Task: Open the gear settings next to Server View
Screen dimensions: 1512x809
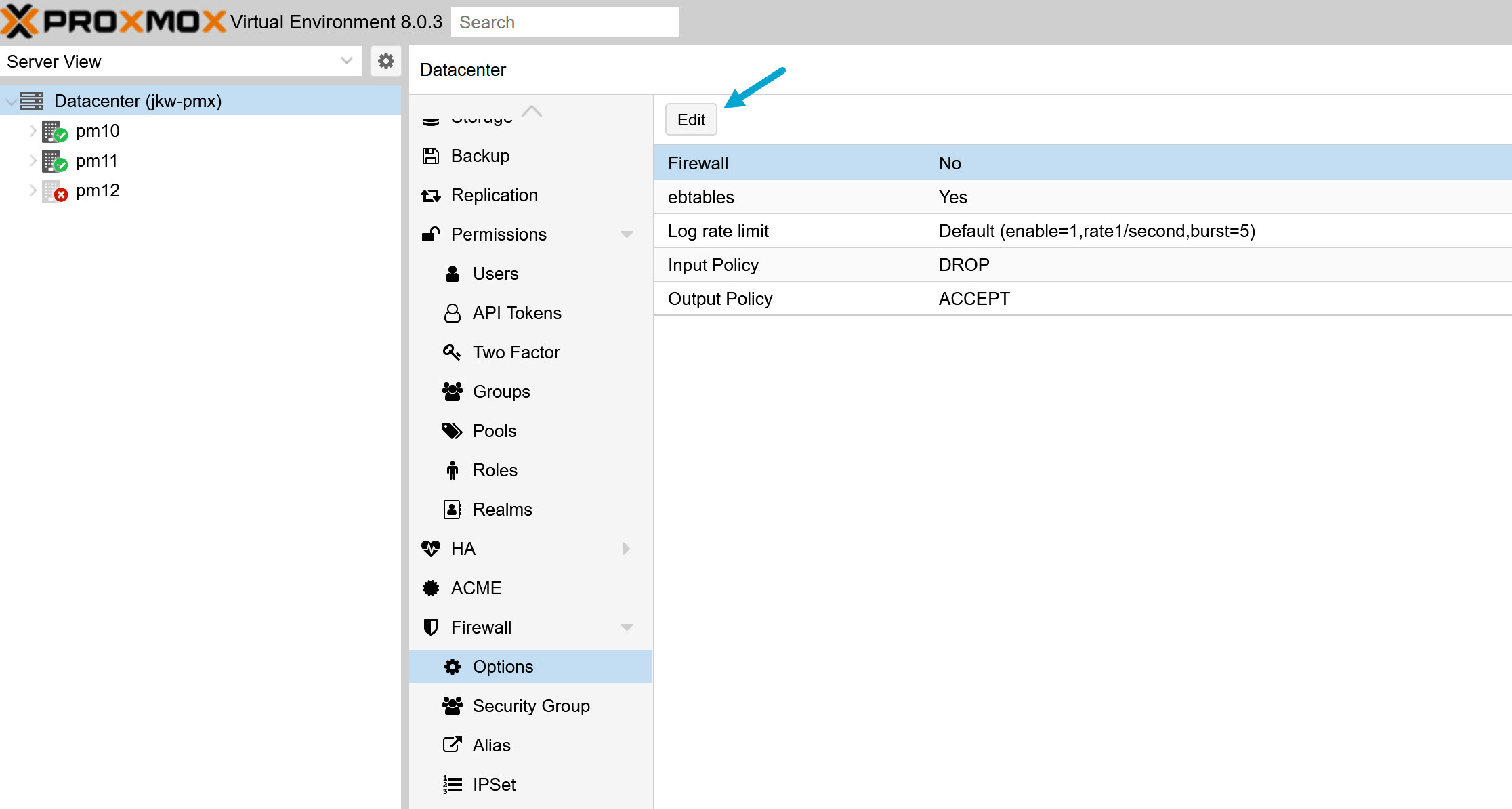Action: (386, 61)
